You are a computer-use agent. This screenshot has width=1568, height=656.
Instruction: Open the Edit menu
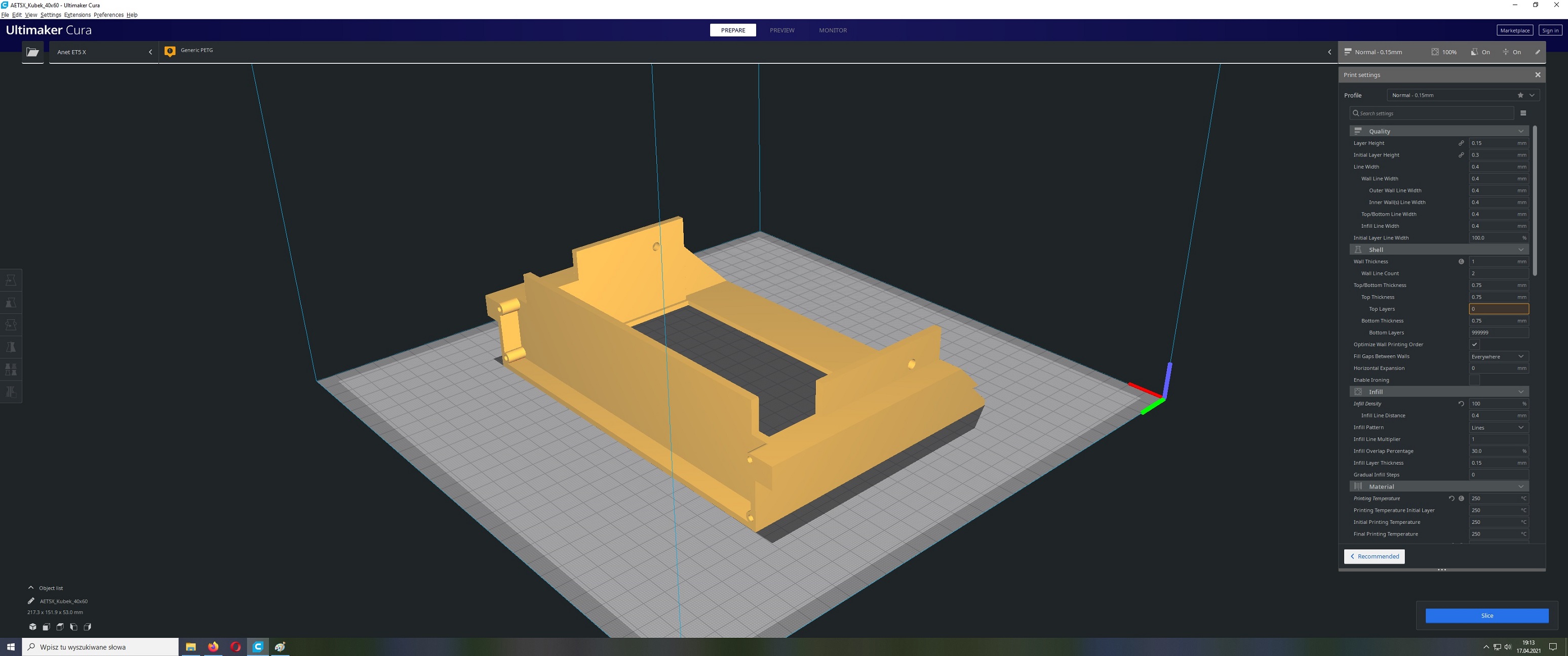(x=16, y=15)
